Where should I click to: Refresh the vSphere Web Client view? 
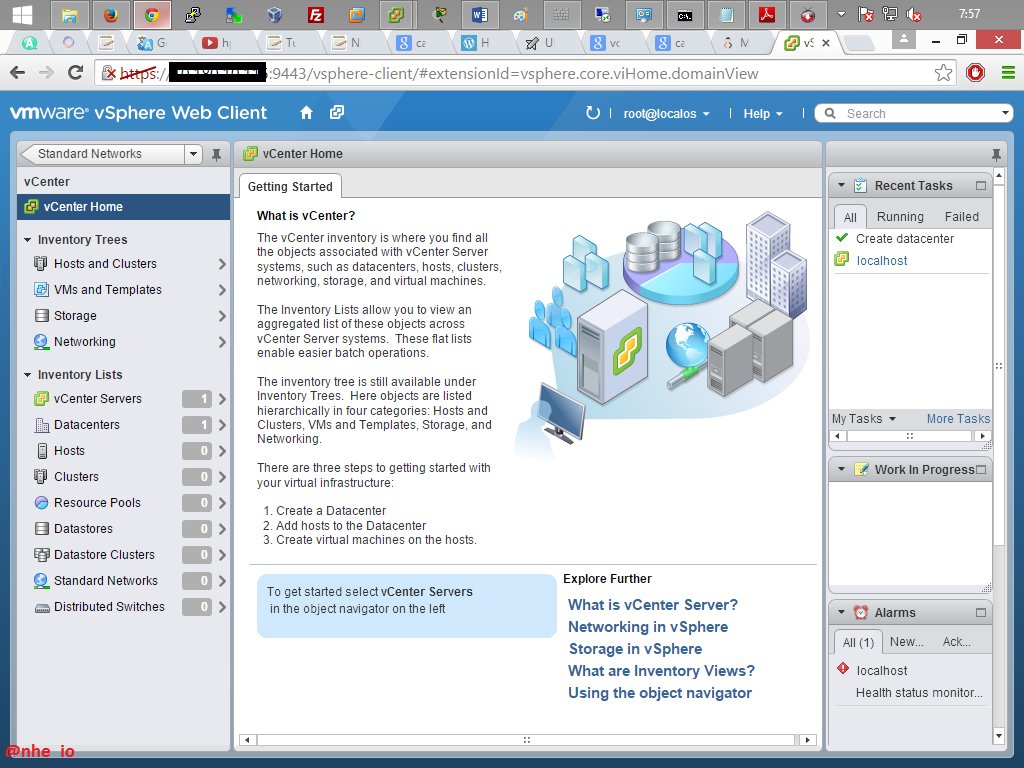pos(592,113)
